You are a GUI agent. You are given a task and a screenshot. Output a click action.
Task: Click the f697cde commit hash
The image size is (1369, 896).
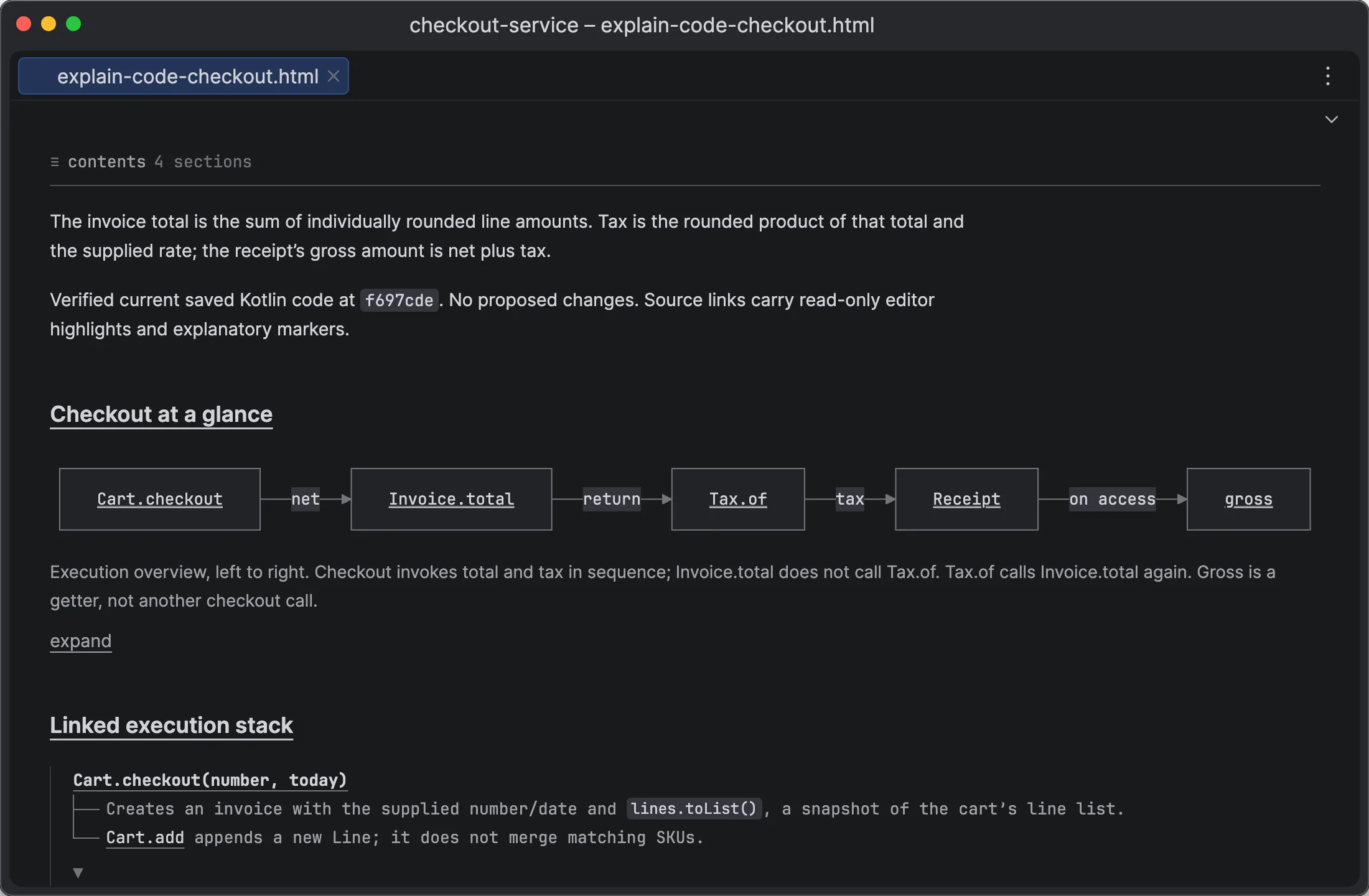pyautogui.click(x=399, y=301)
